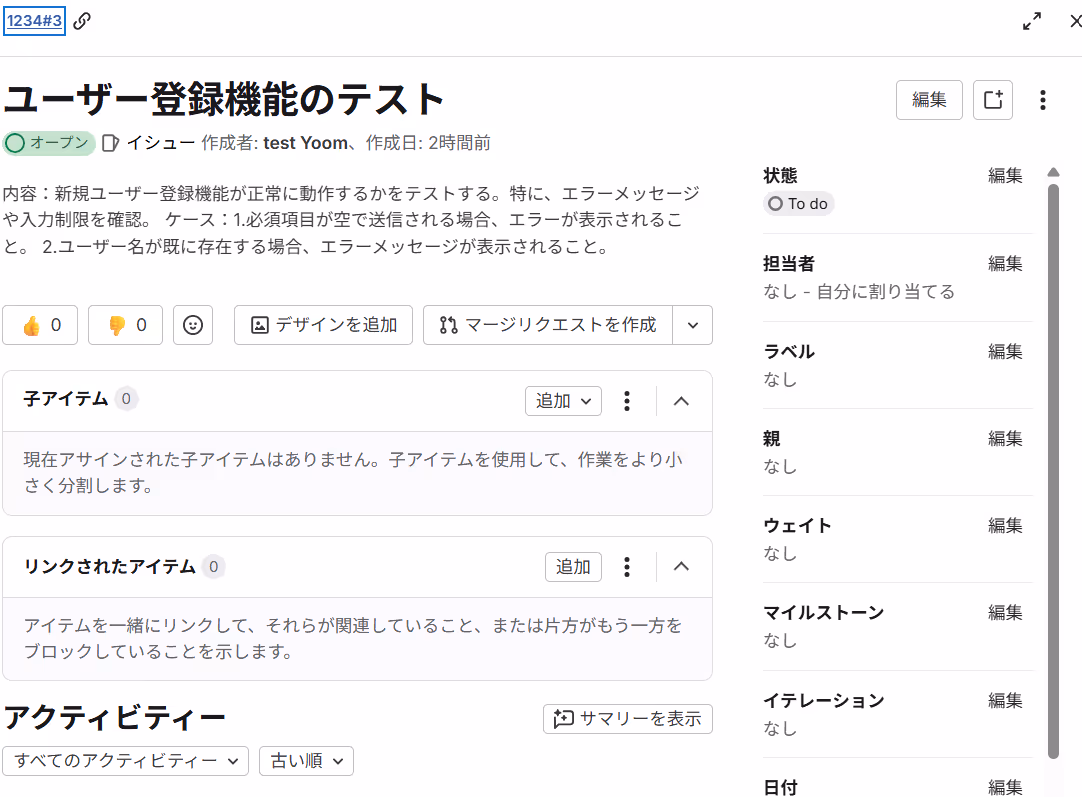This screenshot has width=1082, height=797.
Task: Click the イシュー type label
Action: click(x=160, y=143)
